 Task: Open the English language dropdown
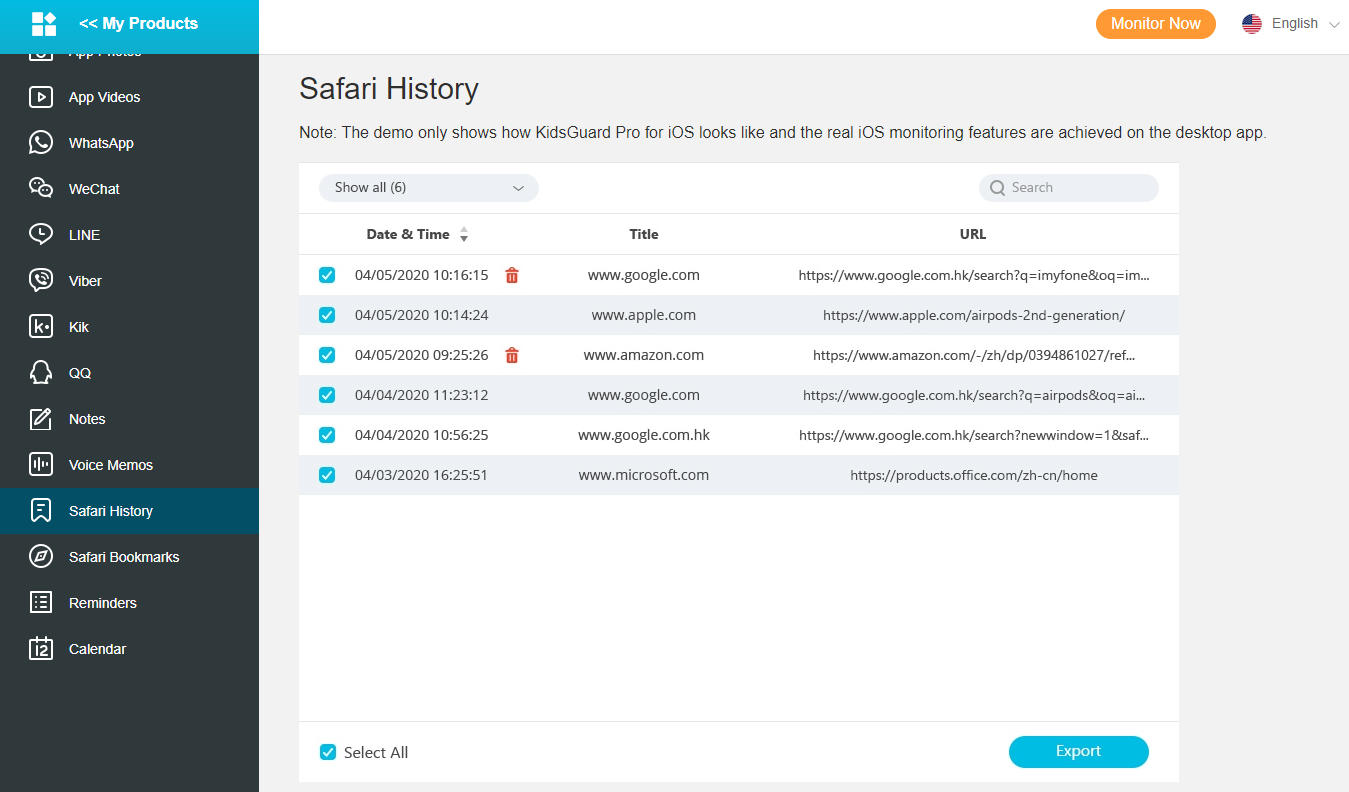point(1291,24)
